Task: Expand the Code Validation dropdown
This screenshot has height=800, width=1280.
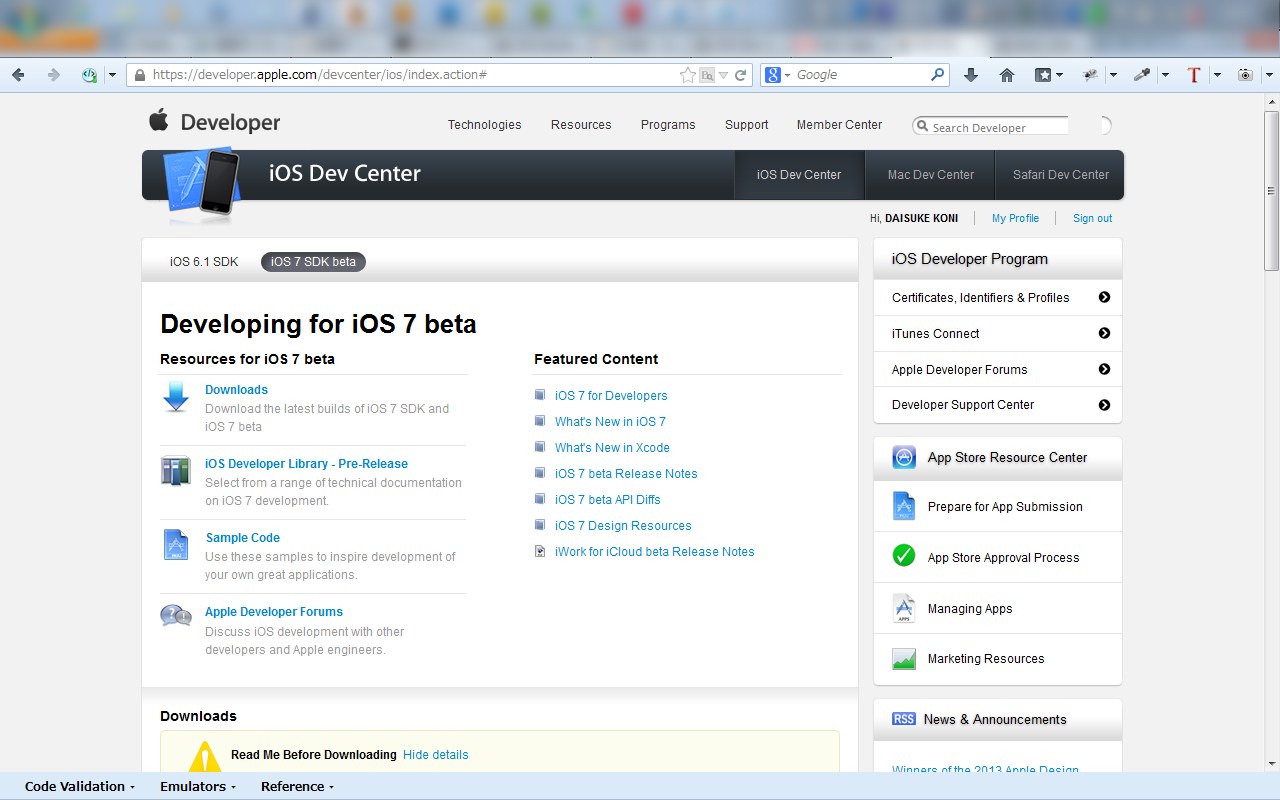Action: pos(80,787)
